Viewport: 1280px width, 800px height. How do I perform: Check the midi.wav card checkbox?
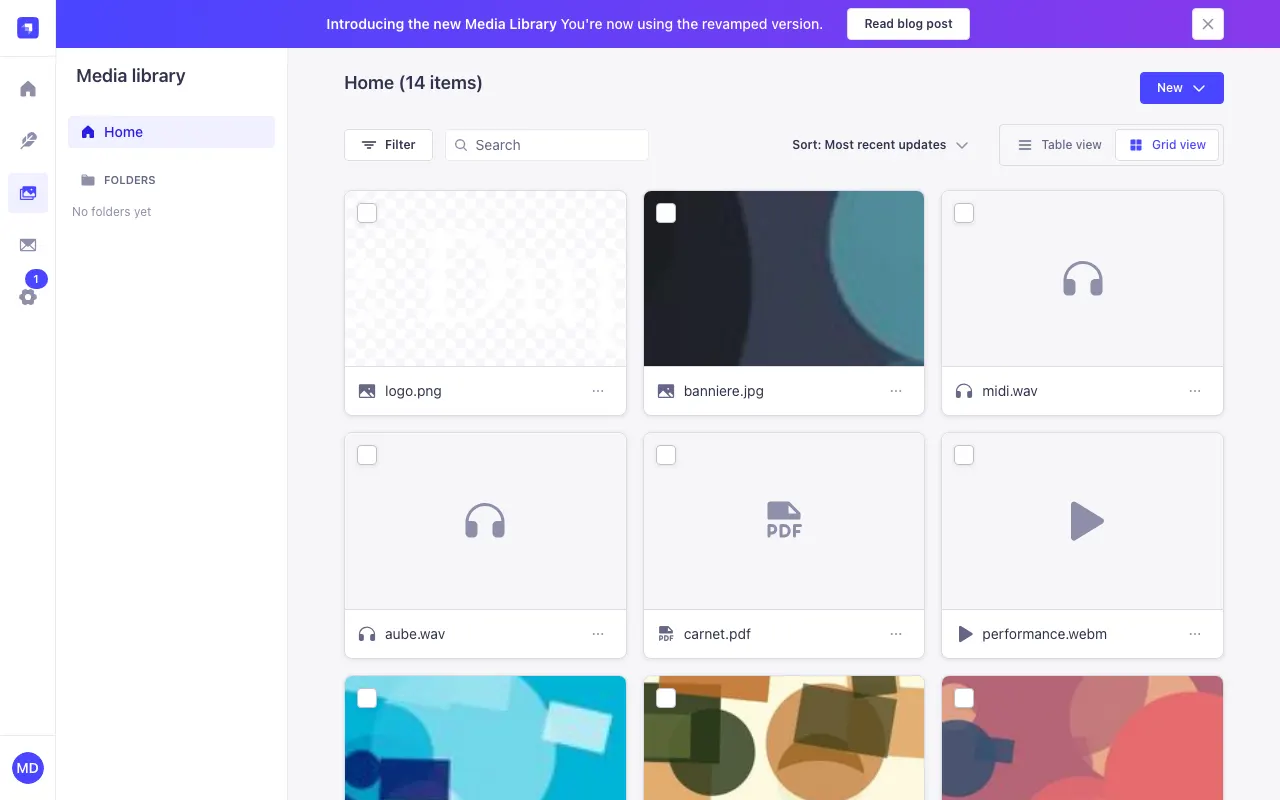tap(964, 213)
